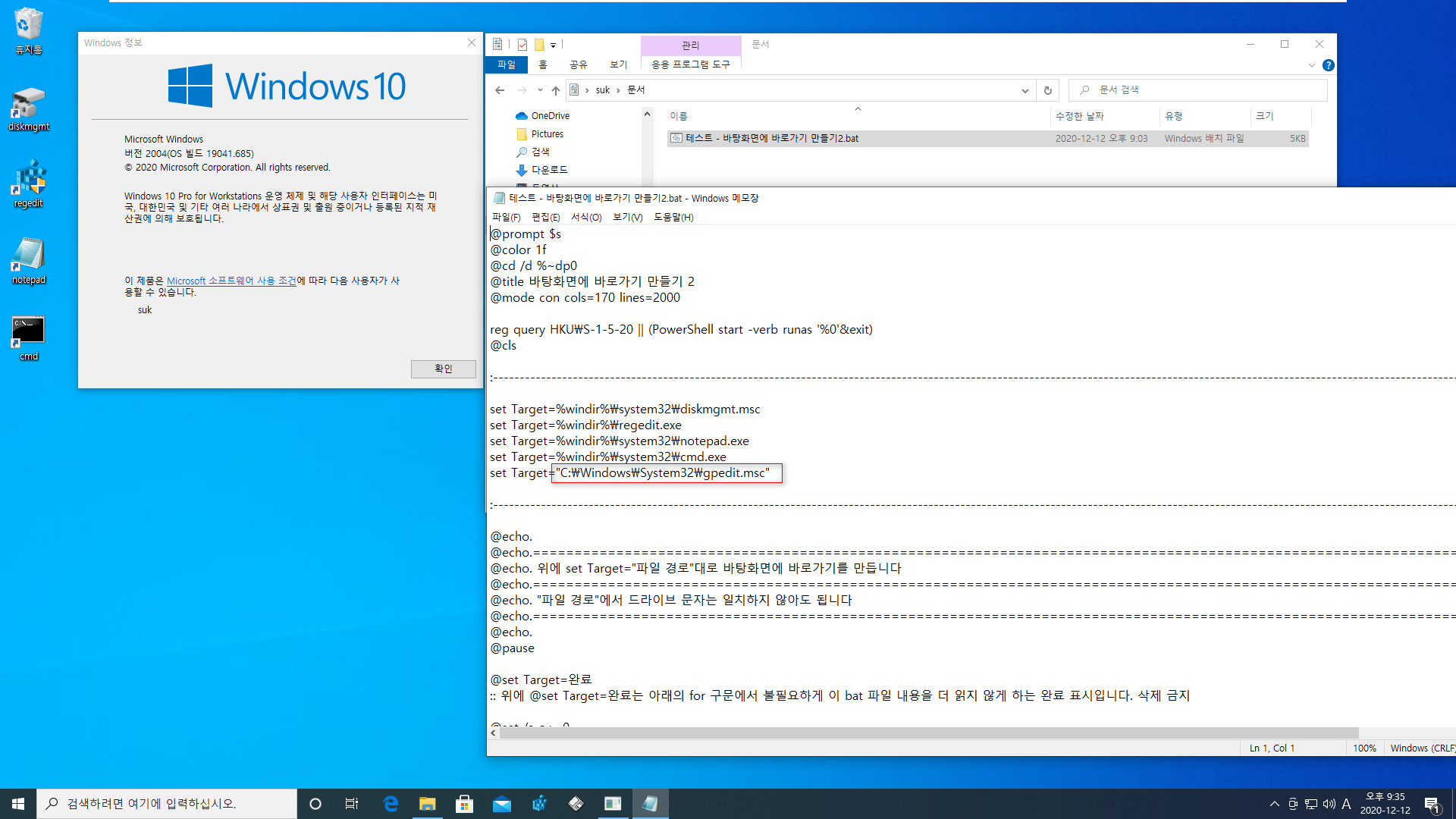Open the Notepad taskbar button

click(x=650, y=804)
